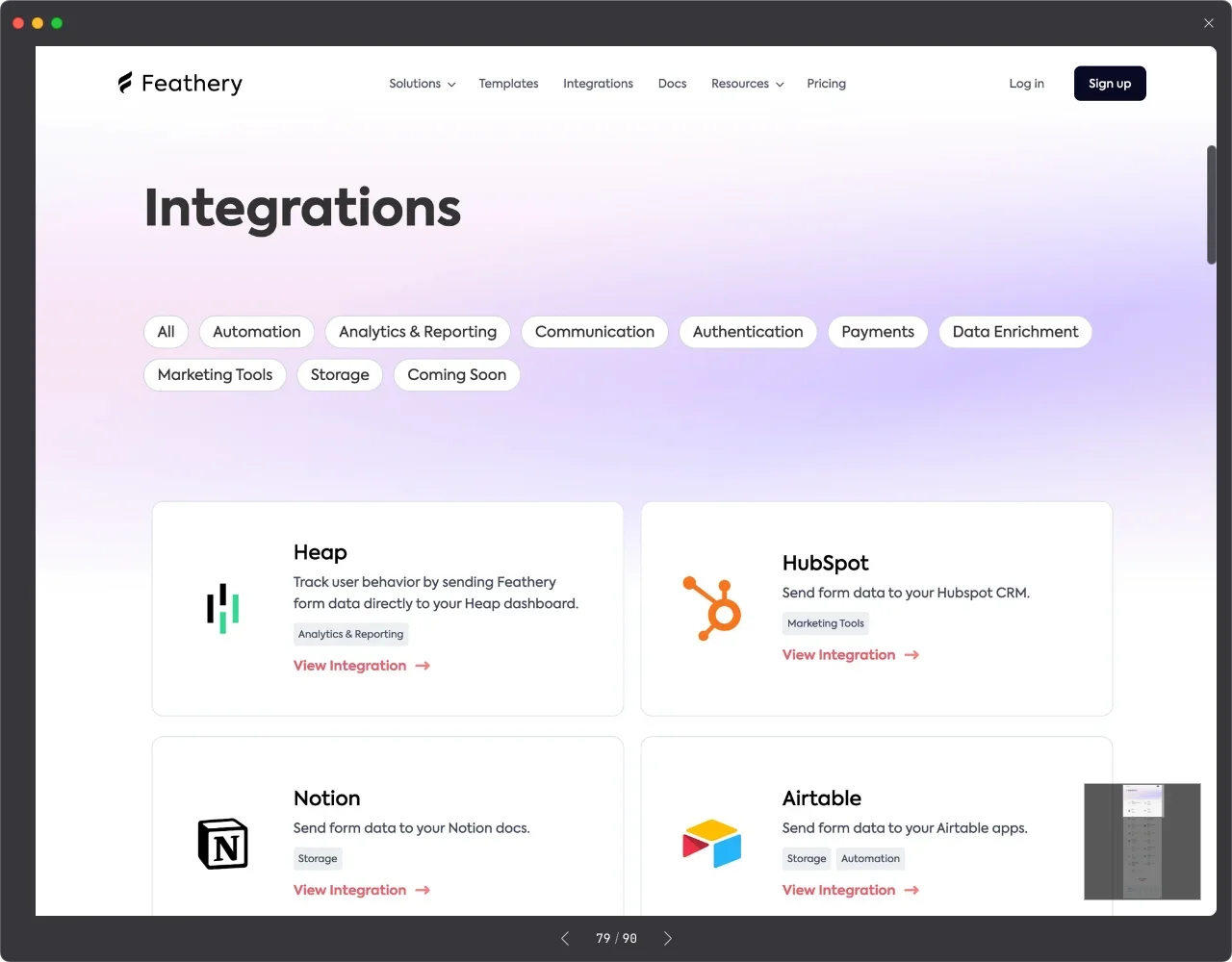This screenshot has height=962, width=1232.
Task: Click the Notion logo icon
Action: [x=222, y=844]
